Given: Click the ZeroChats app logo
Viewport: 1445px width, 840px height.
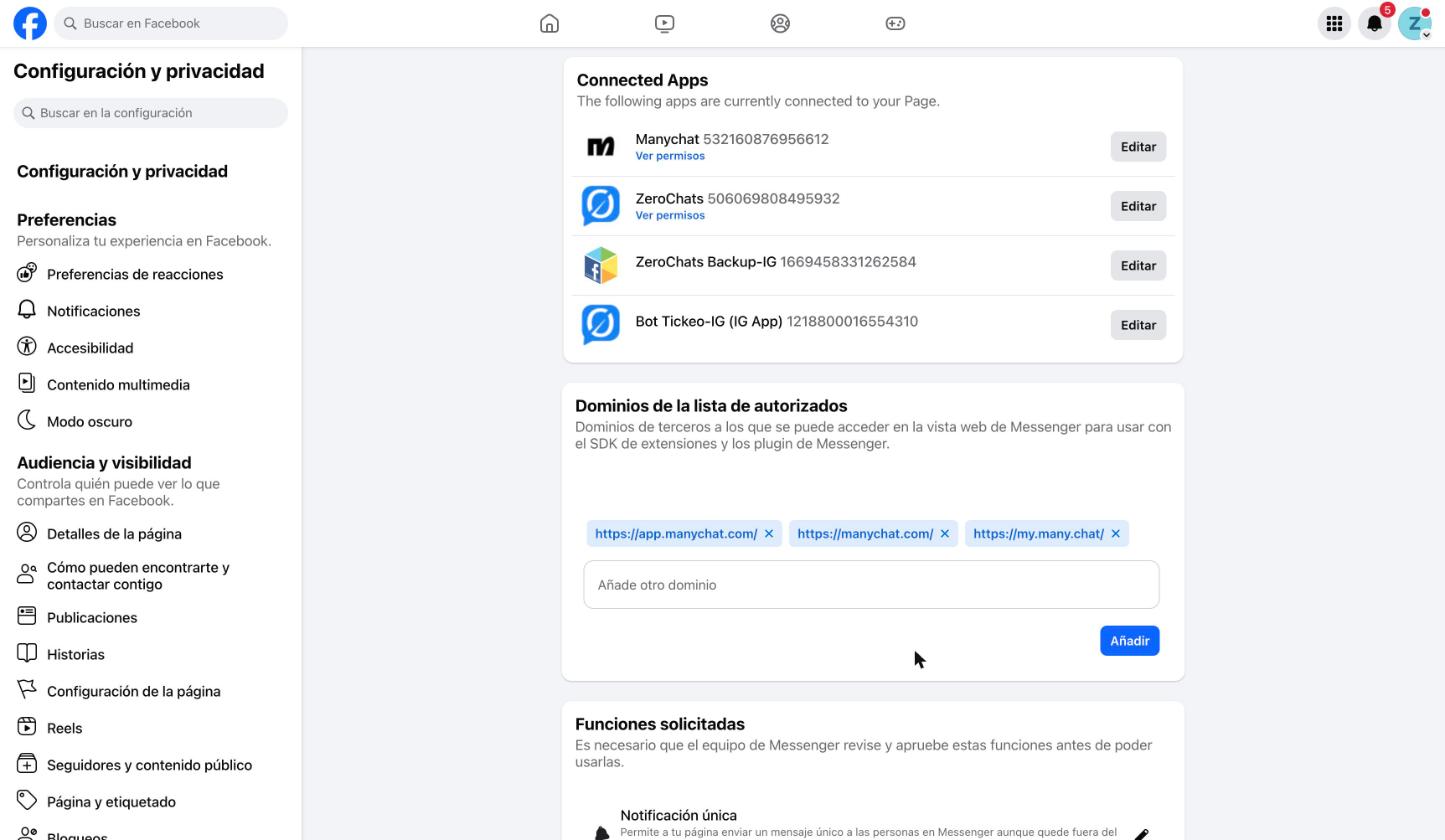Looking at the screenshot, I should (601, 206).
